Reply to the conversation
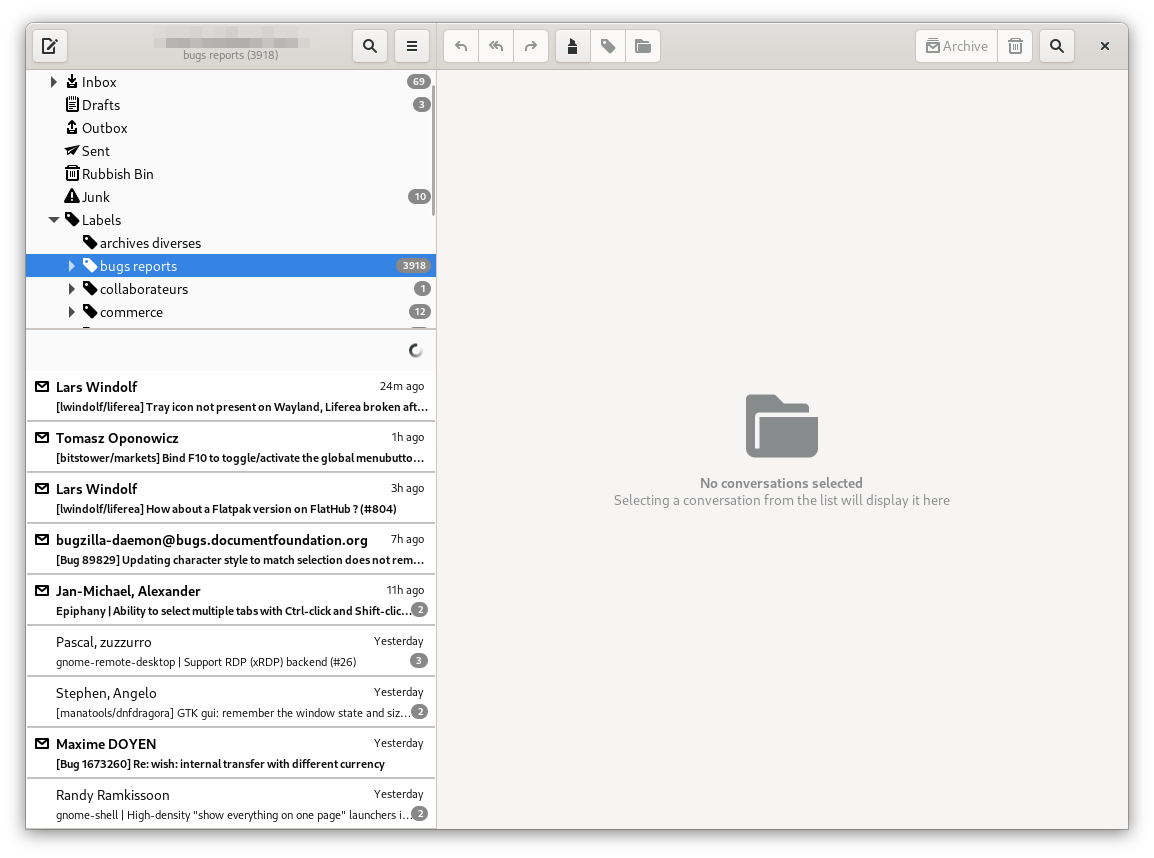1154x858 pixels. (x=460, y=46)
